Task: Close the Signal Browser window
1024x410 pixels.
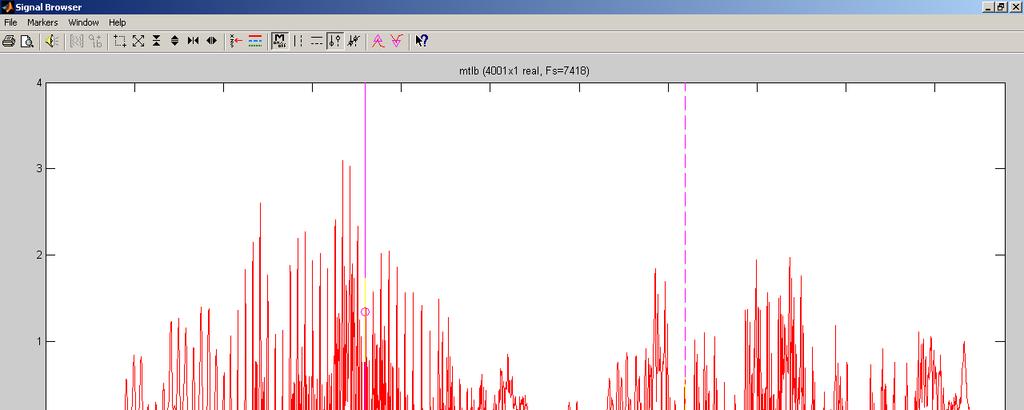Action: coord(1014,7)
